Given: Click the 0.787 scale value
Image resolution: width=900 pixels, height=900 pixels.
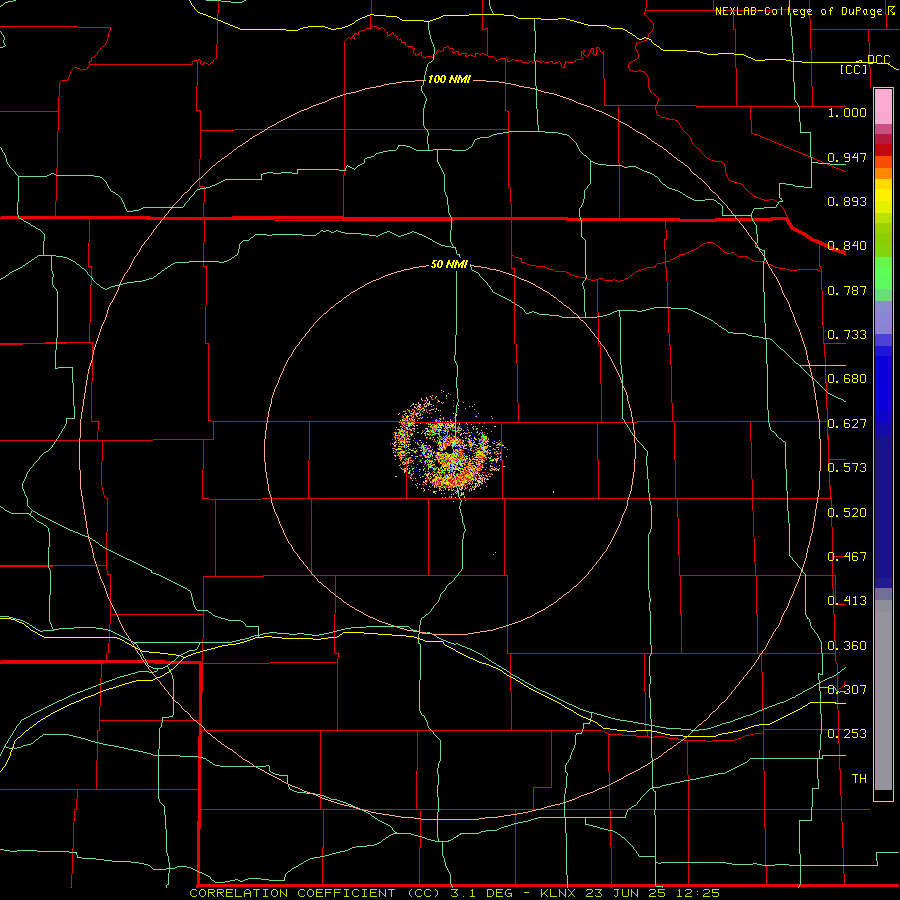Looking at the screenshot, I should (847, 290).
